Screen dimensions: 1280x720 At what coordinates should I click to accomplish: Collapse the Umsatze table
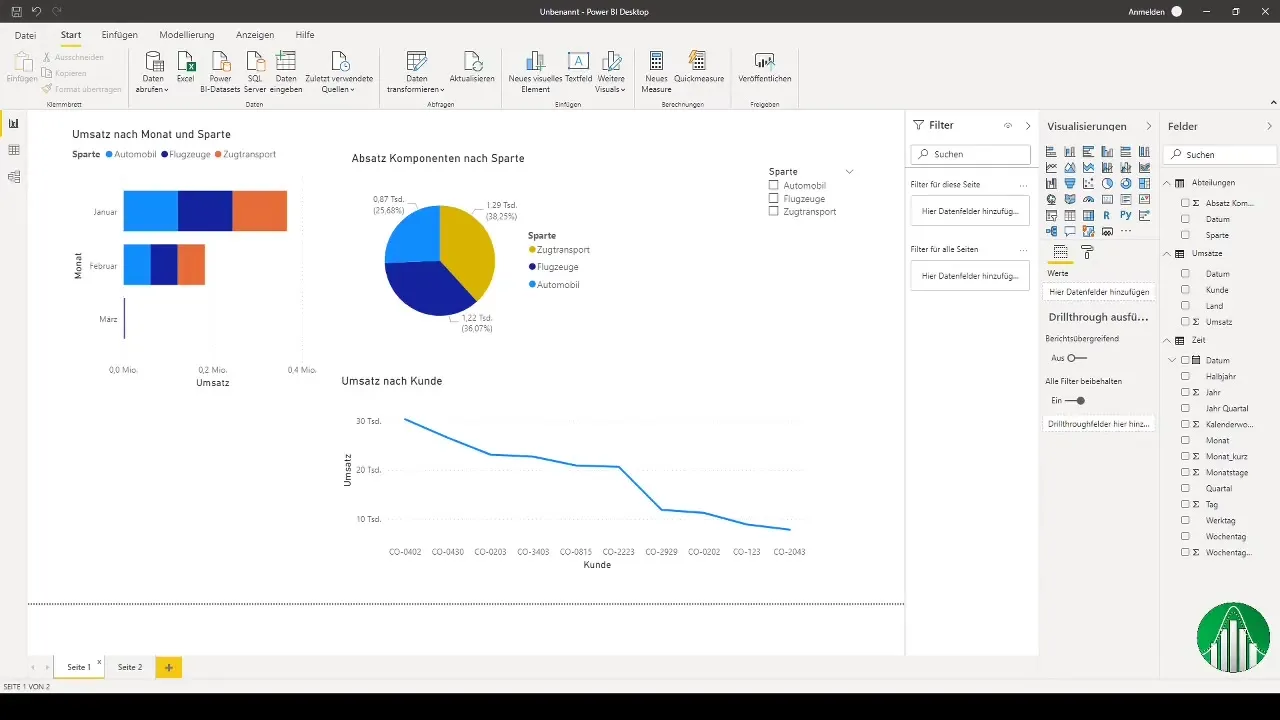[x=1167, y=254]
